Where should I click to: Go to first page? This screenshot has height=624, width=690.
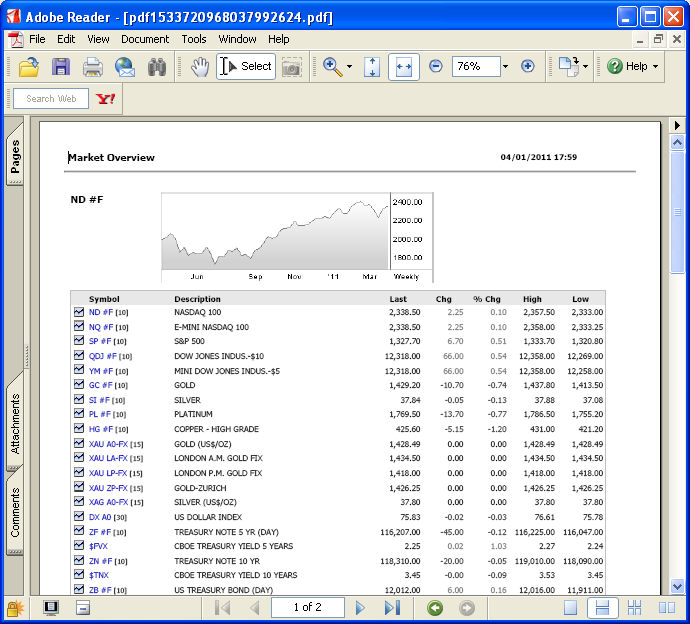pos(223,608)
